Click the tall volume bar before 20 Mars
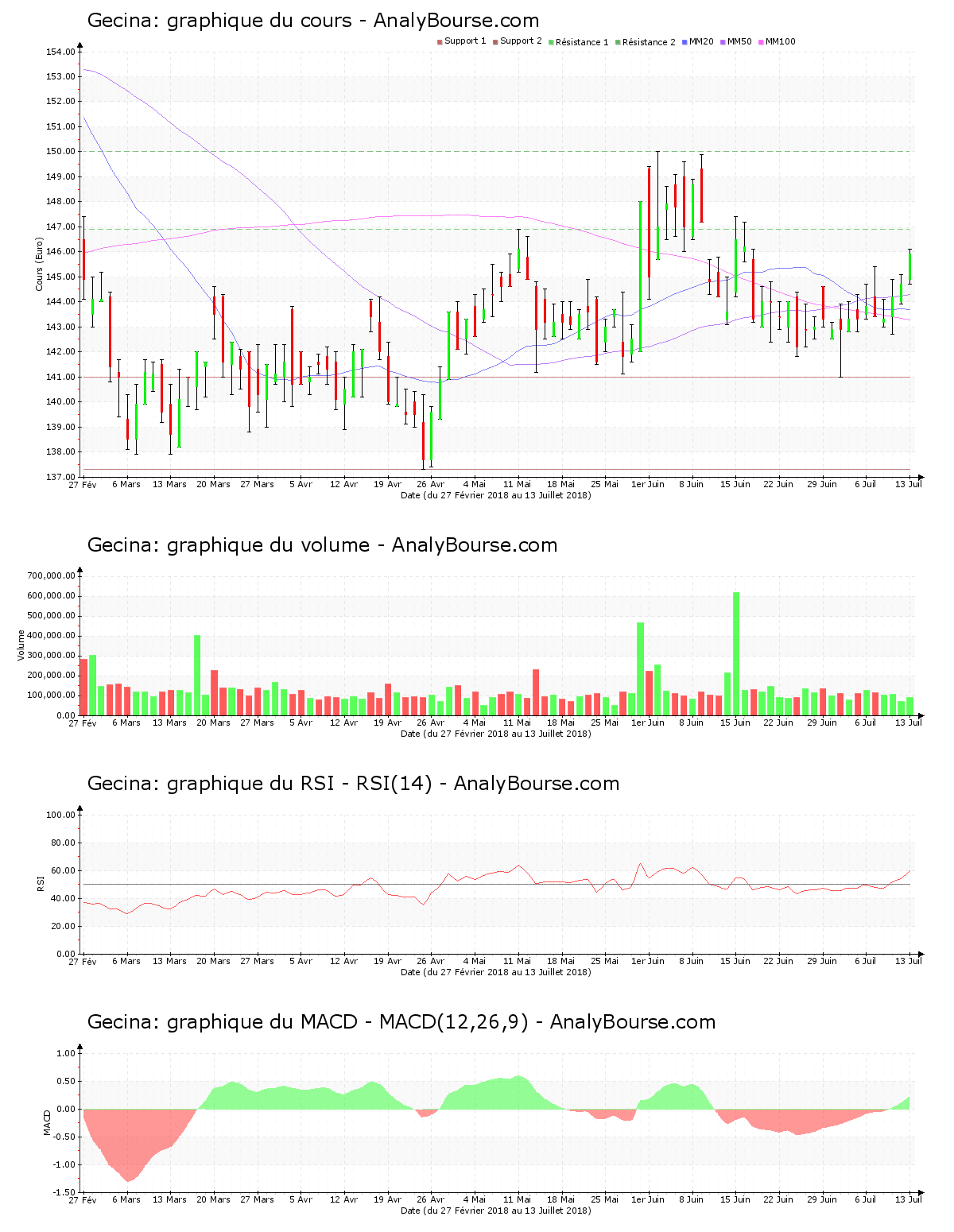This screenshot has width=954, height=1232. coord(197,675)
